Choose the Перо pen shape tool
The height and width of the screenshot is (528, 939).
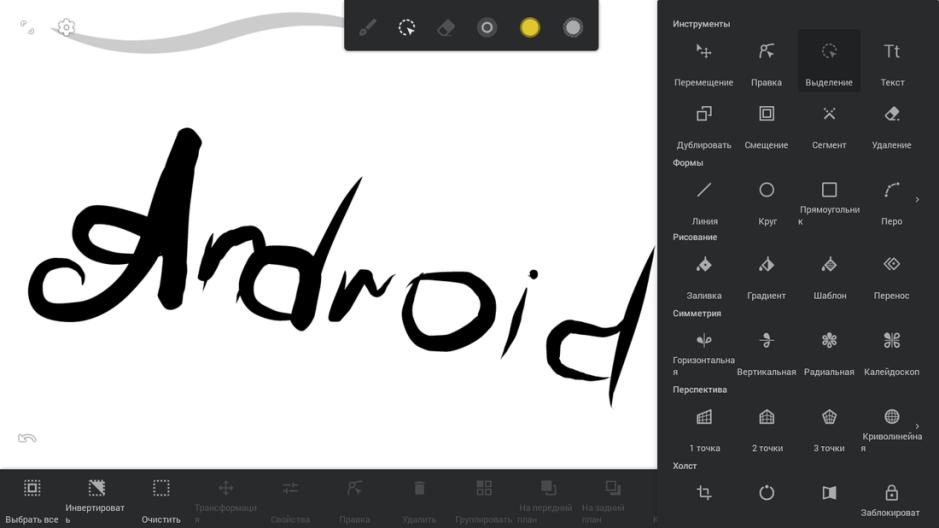(892, 201)
